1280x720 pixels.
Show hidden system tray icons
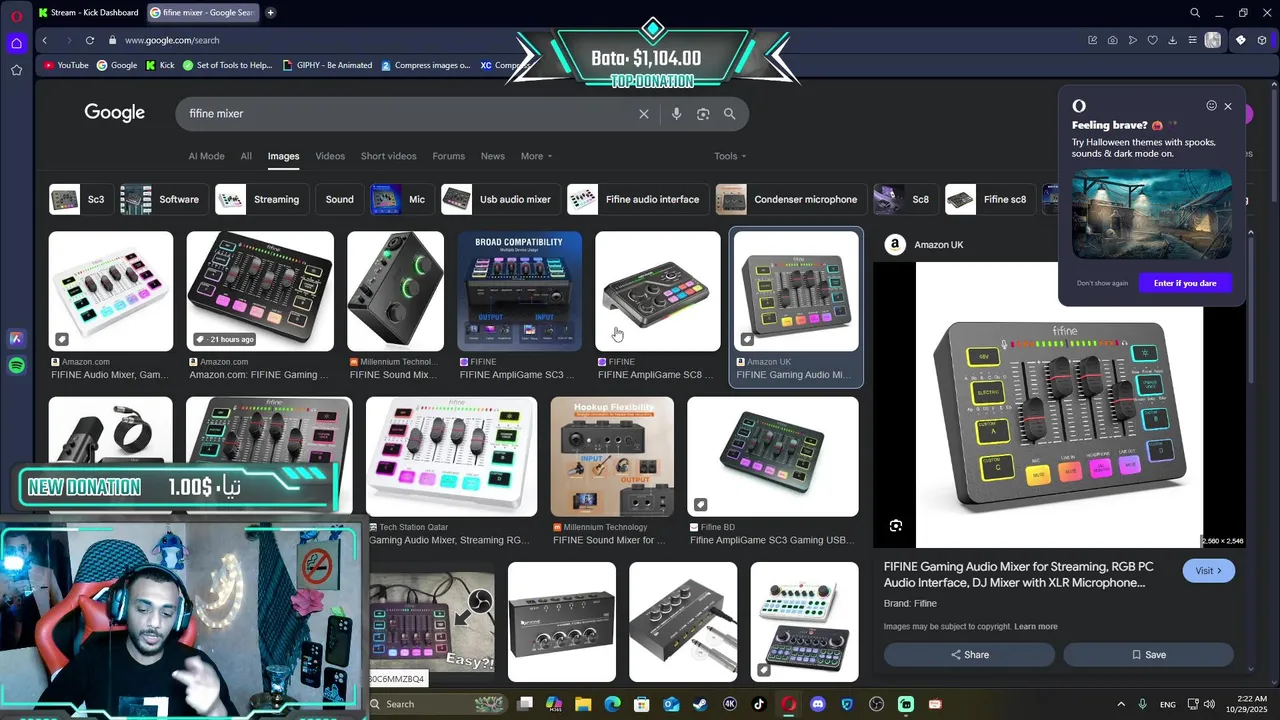[1120, 704]
